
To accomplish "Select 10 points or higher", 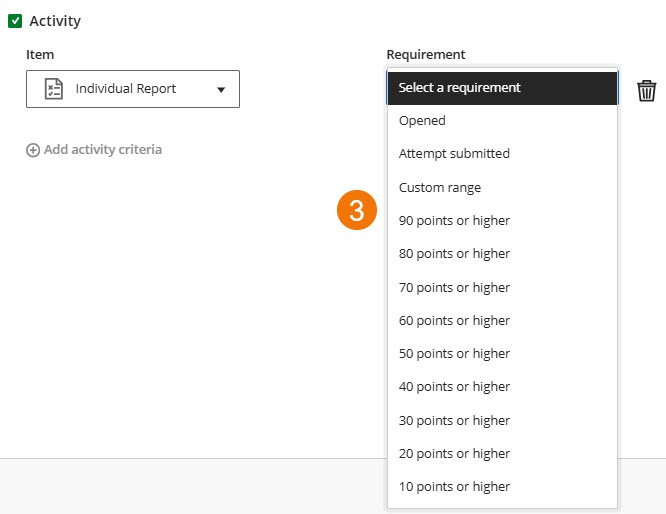I will [x=454, y=487].
